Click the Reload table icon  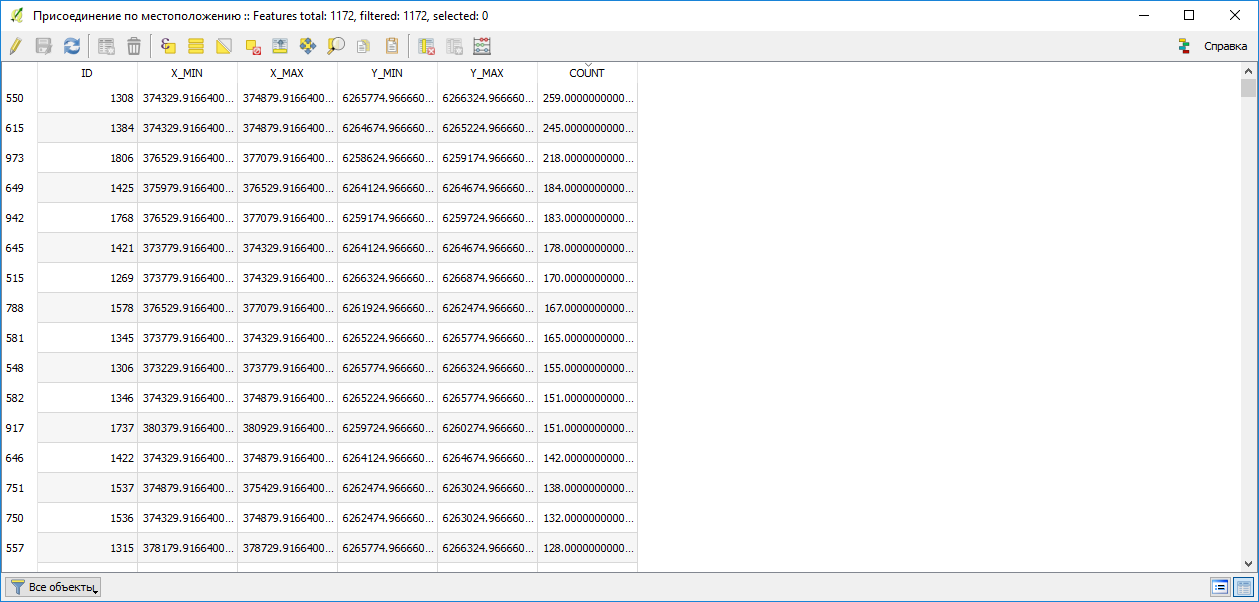click(x=72, y=46)
